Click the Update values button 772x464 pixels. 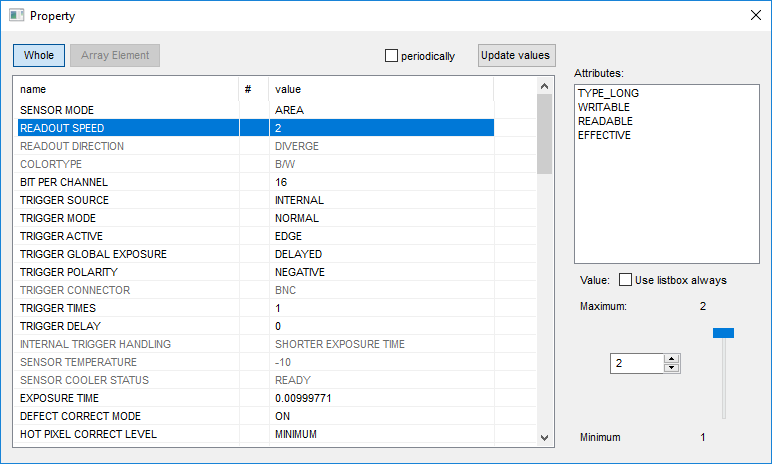515,56
